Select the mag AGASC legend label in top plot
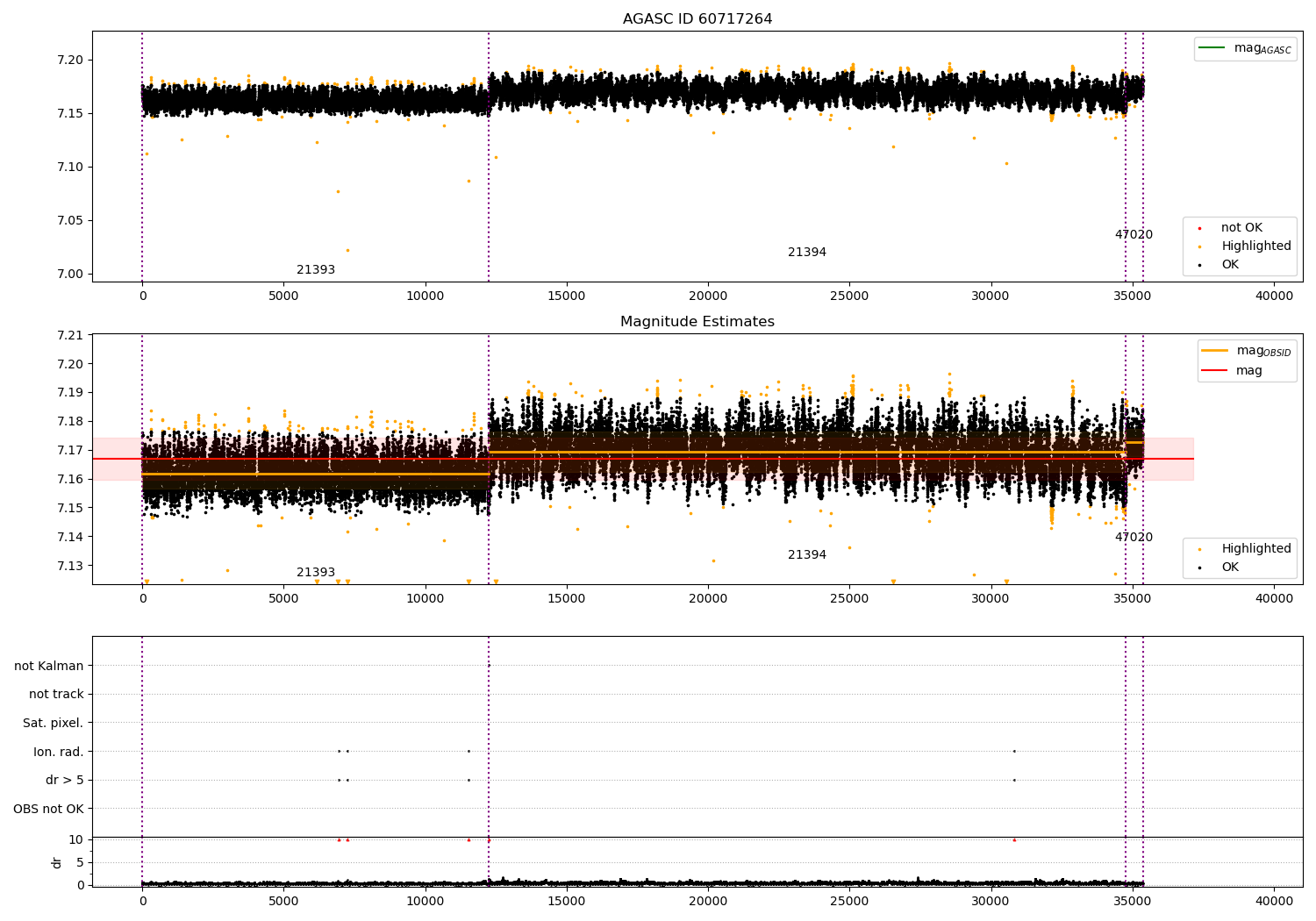Screen dimensions: 1316x921 click(x=1262, y=48)
